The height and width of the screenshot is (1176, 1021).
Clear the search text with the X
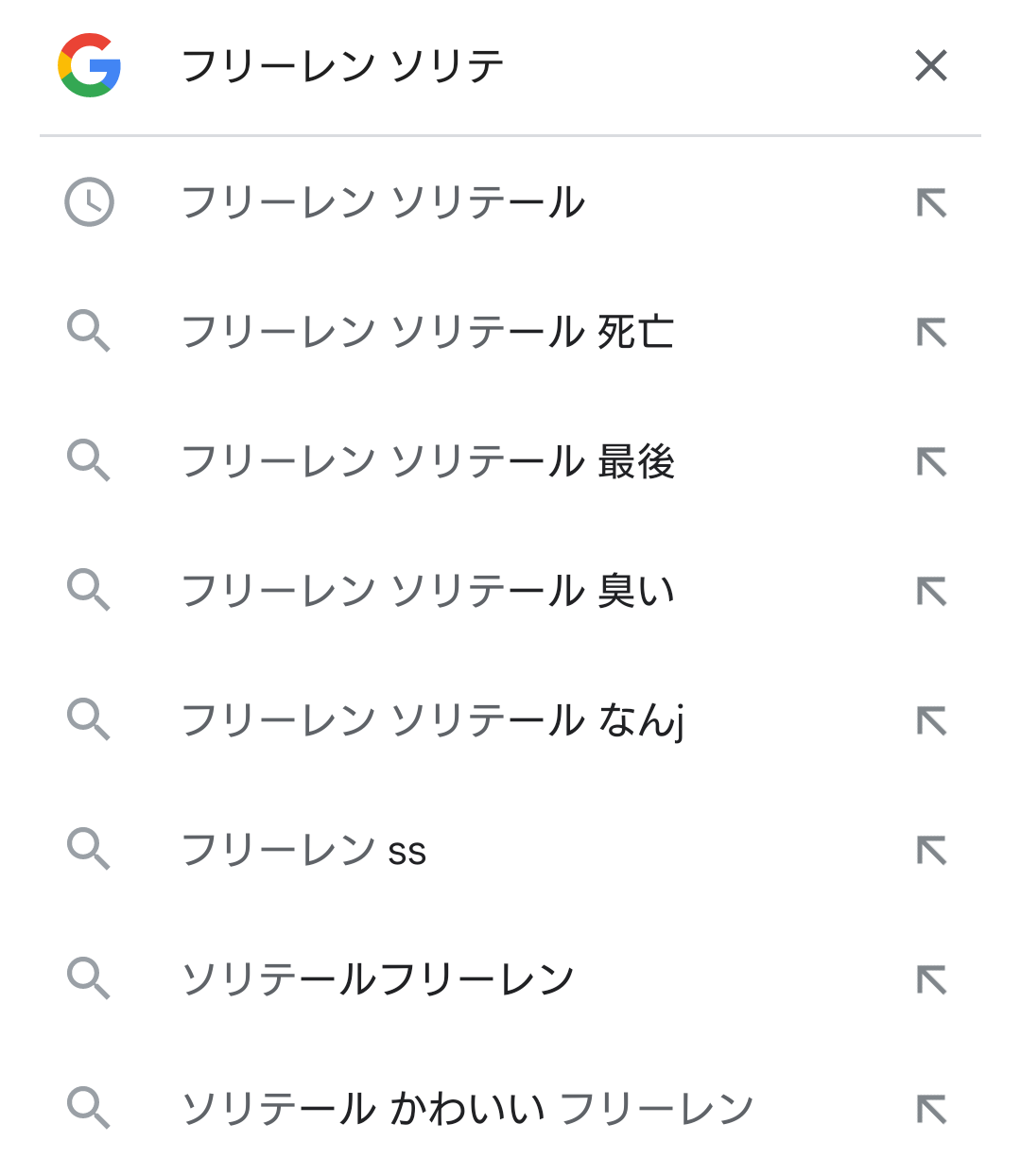931,65
